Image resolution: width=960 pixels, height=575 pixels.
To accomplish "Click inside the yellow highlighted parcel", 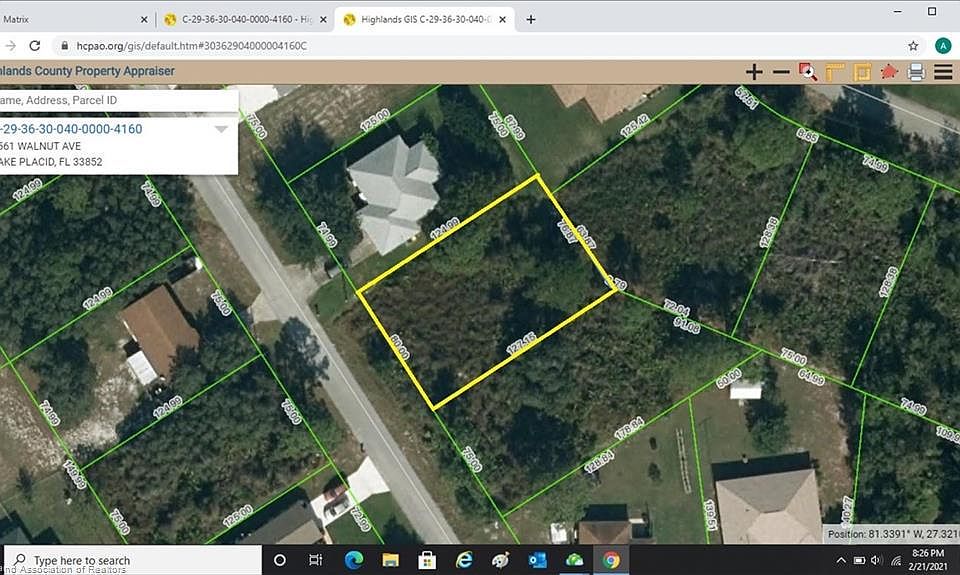I will click(487, 293).
